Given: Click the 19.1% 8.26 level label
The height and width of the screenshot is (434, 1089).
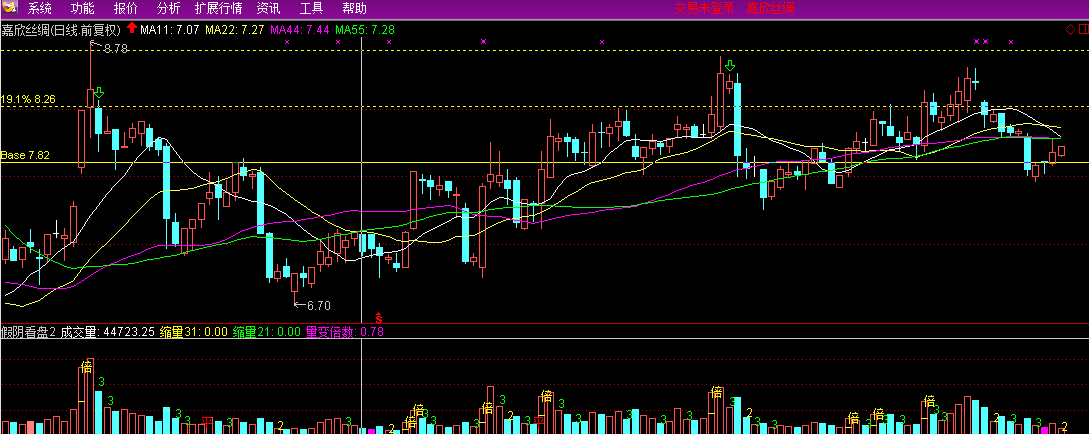Looking at the screenshot, I should [x=28, y=99].
